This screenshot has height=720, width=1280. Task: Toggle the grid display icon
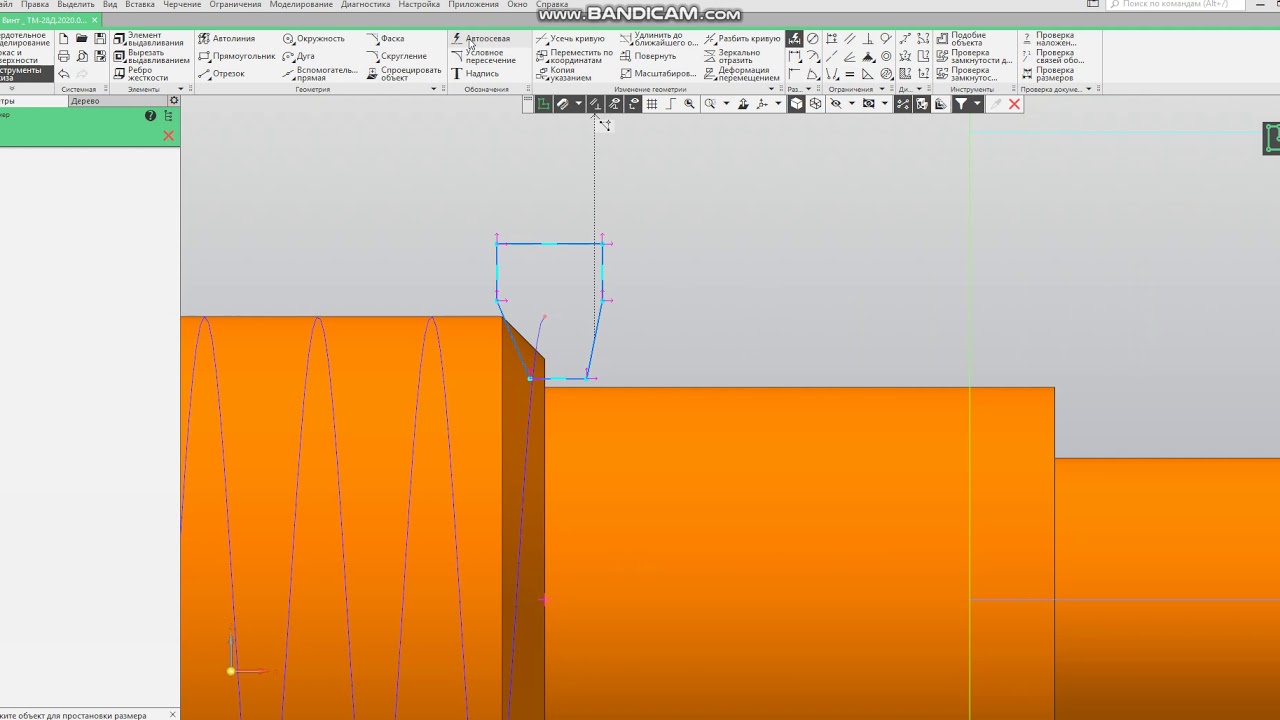tap(652, 104)
